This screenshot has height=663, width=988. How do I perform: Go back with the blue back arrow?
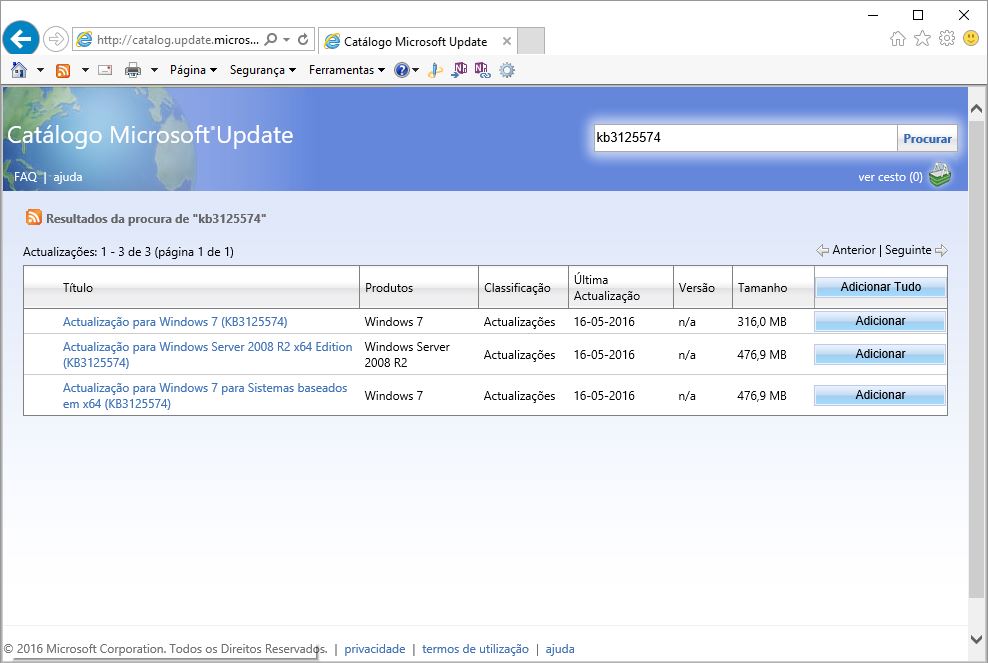coord(21,39)
